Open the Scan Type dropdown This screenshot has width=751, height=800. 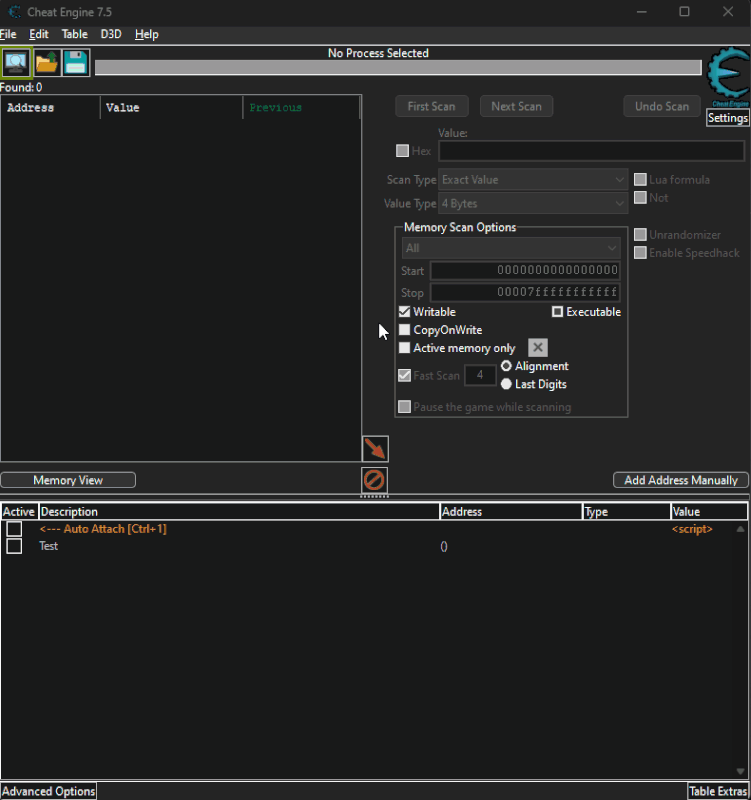[533, 180]
